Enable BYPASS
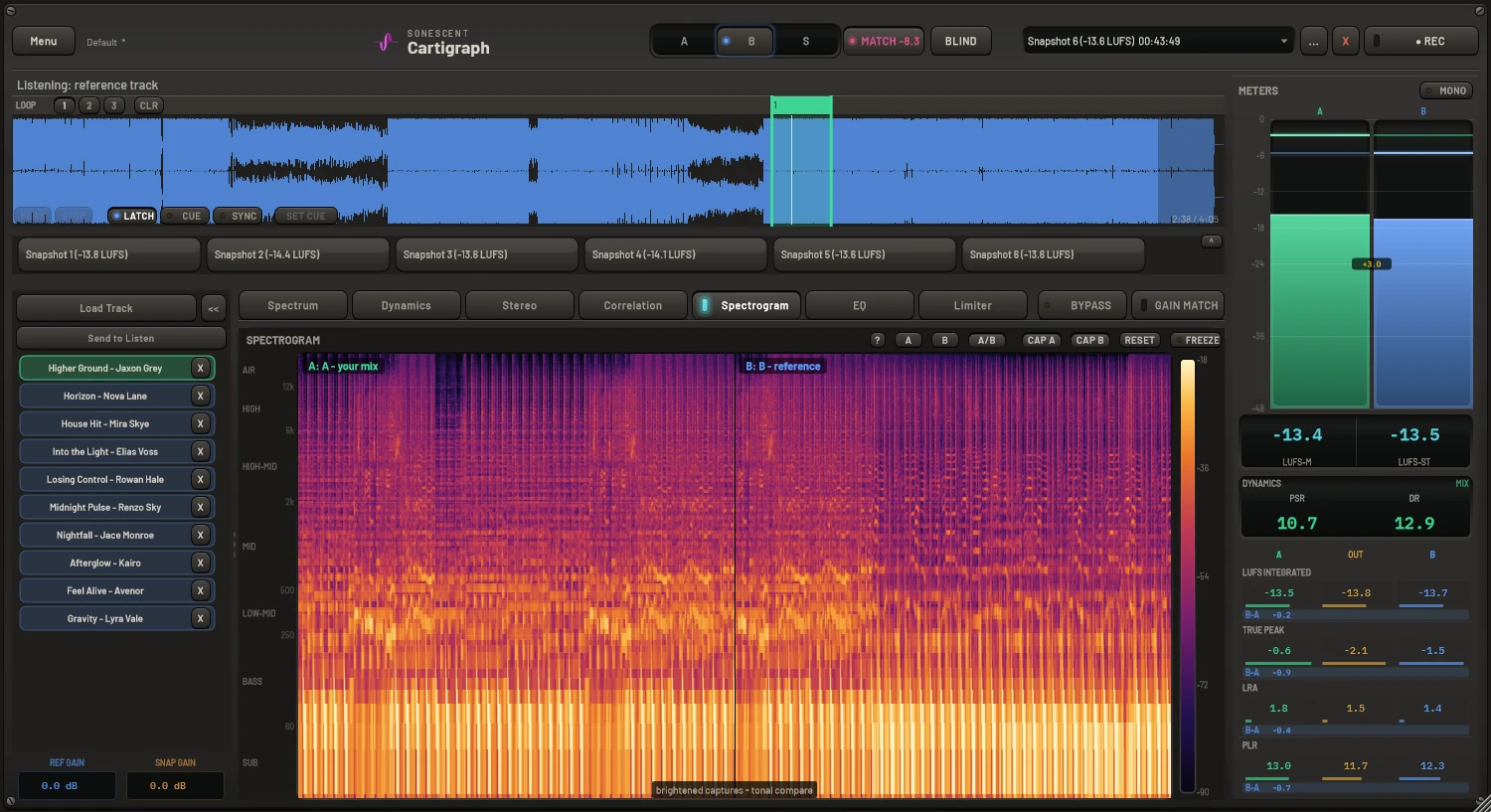 point(1082,305)
